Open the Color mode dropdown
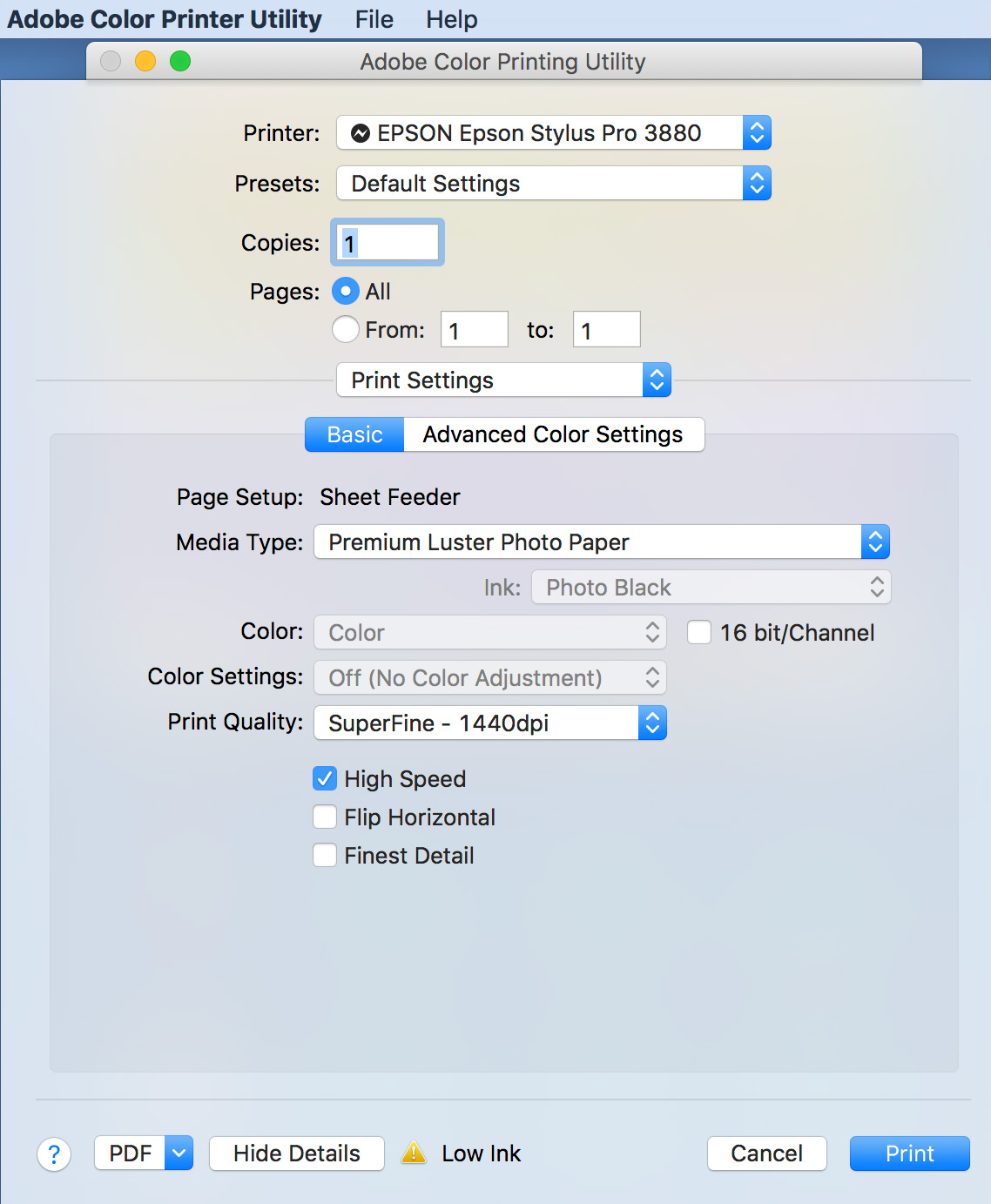 [490, 632]
